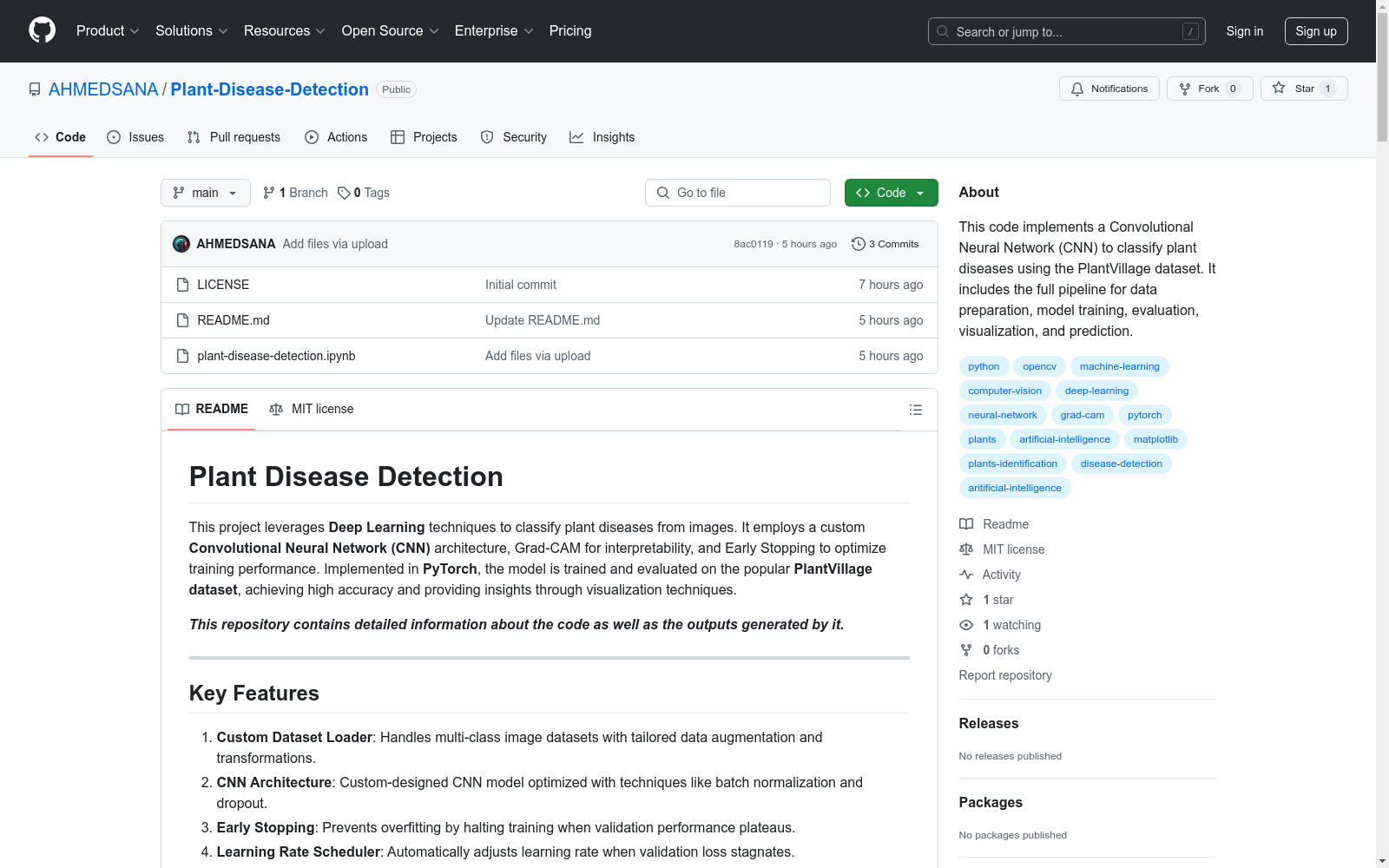Click the Notifications bell button
Screen dimensions: 1389x868
tap(1109, 89)
